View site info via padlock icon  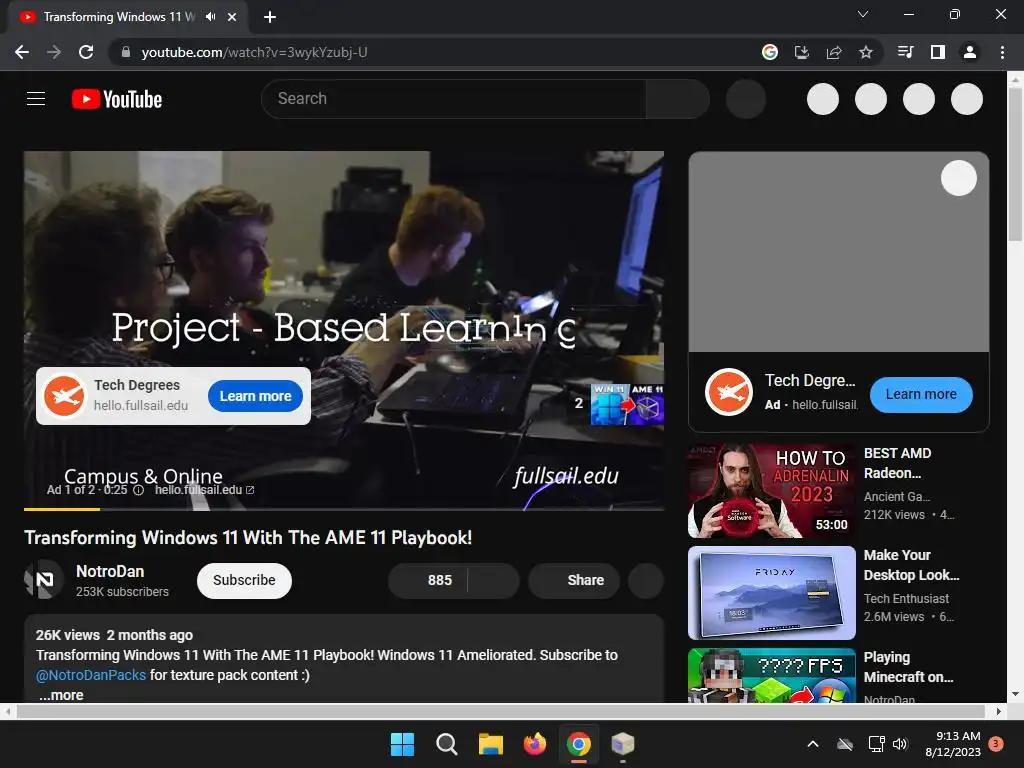pos(125,52)
